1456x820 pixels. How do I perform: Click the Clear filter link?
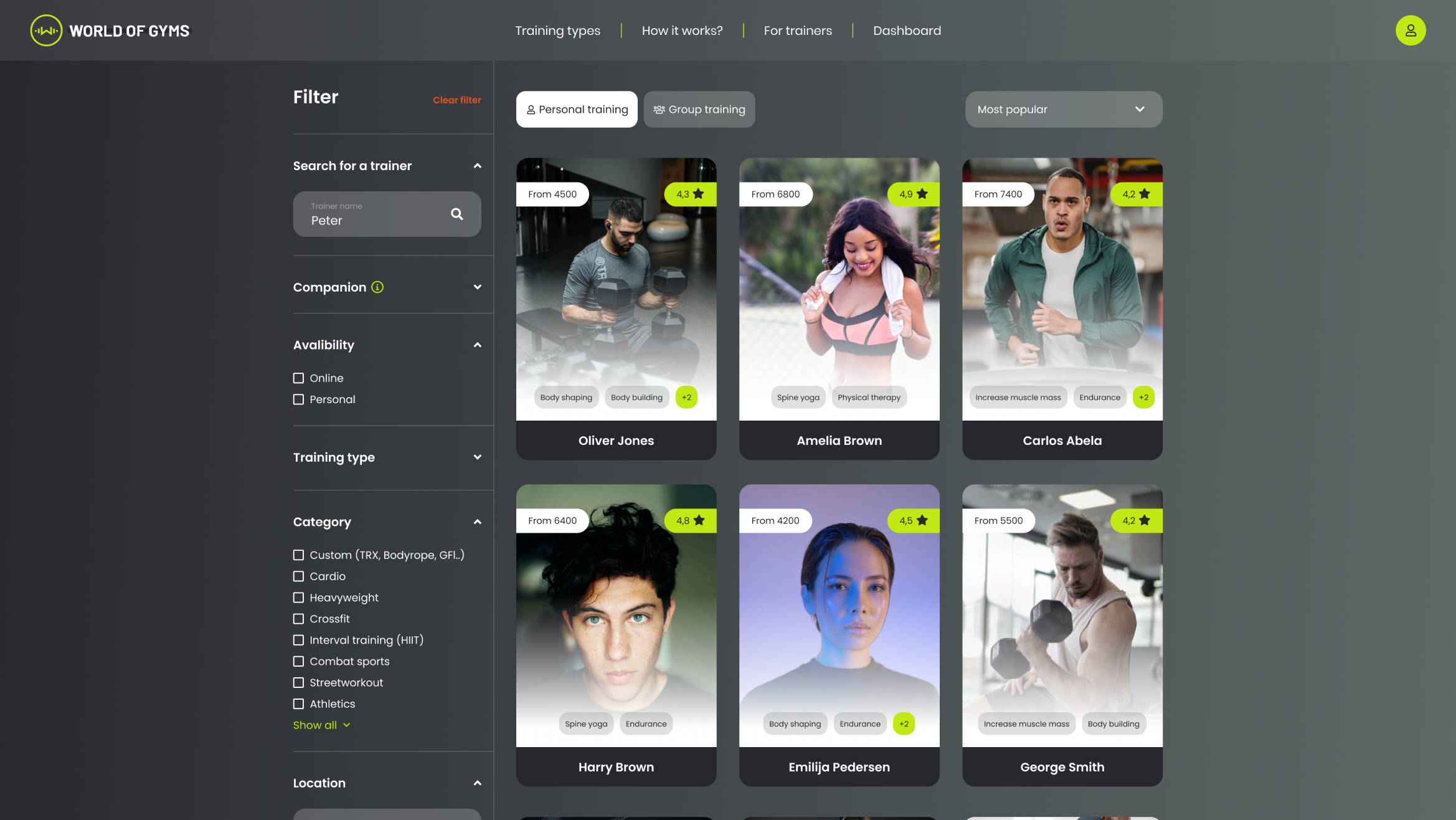click(456, 100)
